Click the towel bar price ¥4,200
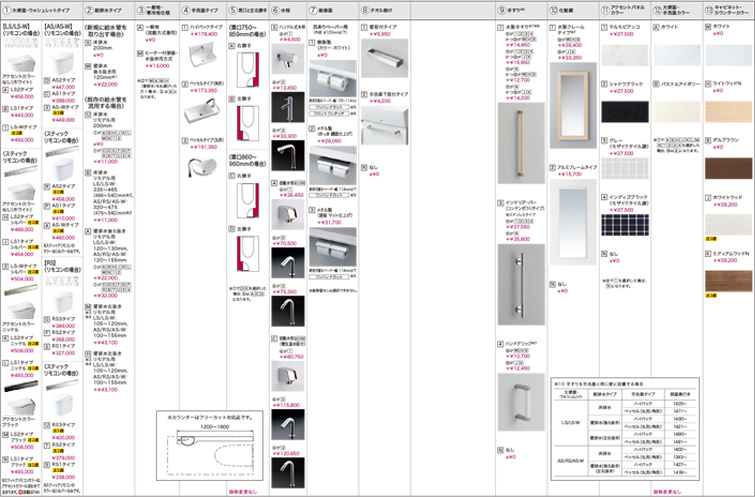The width and height of the screenshot is (755, 497). [379, 101]
